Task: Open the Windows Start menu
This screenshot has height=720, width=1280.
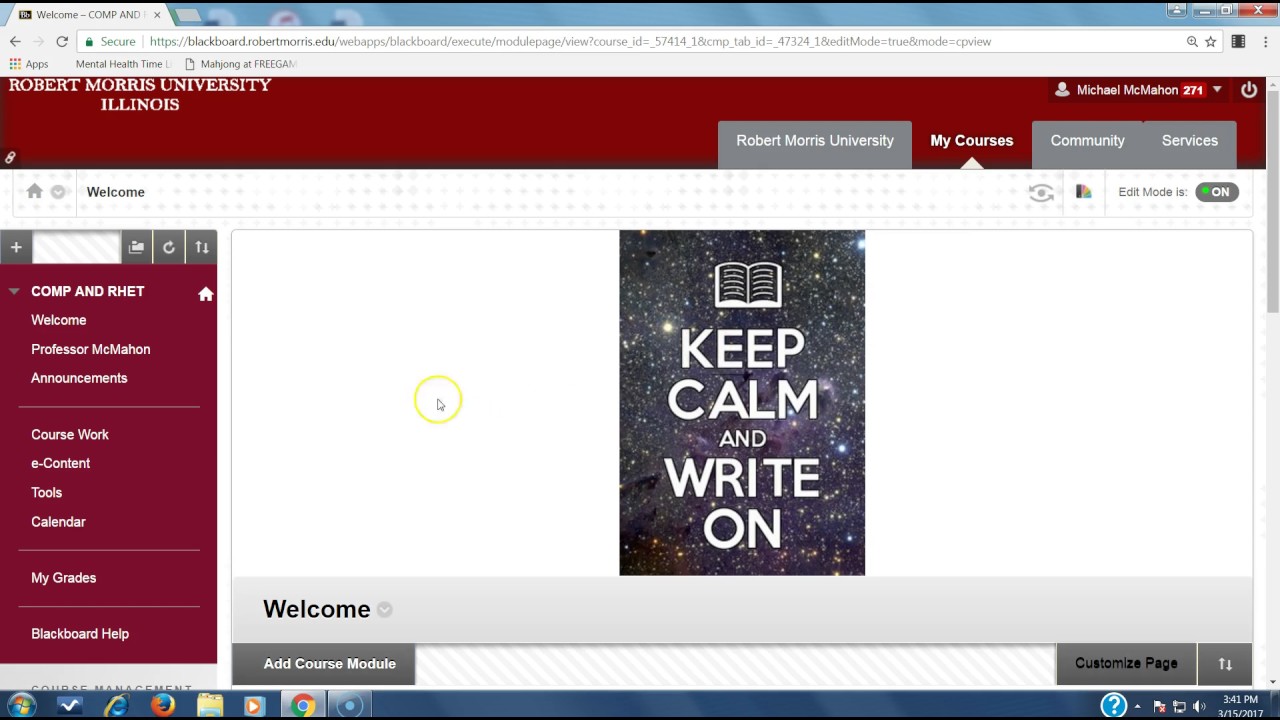Action: pos(21,705)
